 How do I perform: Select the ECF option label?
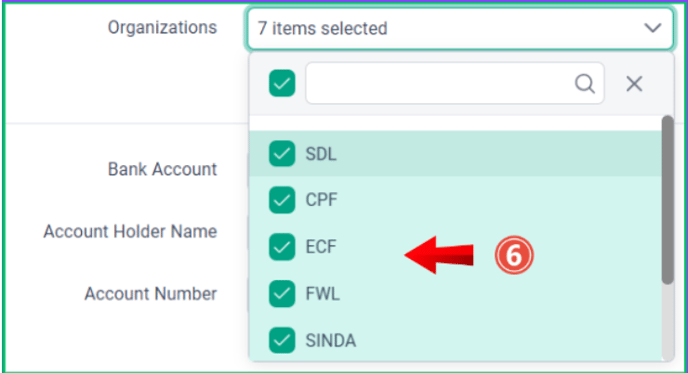coord(321,247)
